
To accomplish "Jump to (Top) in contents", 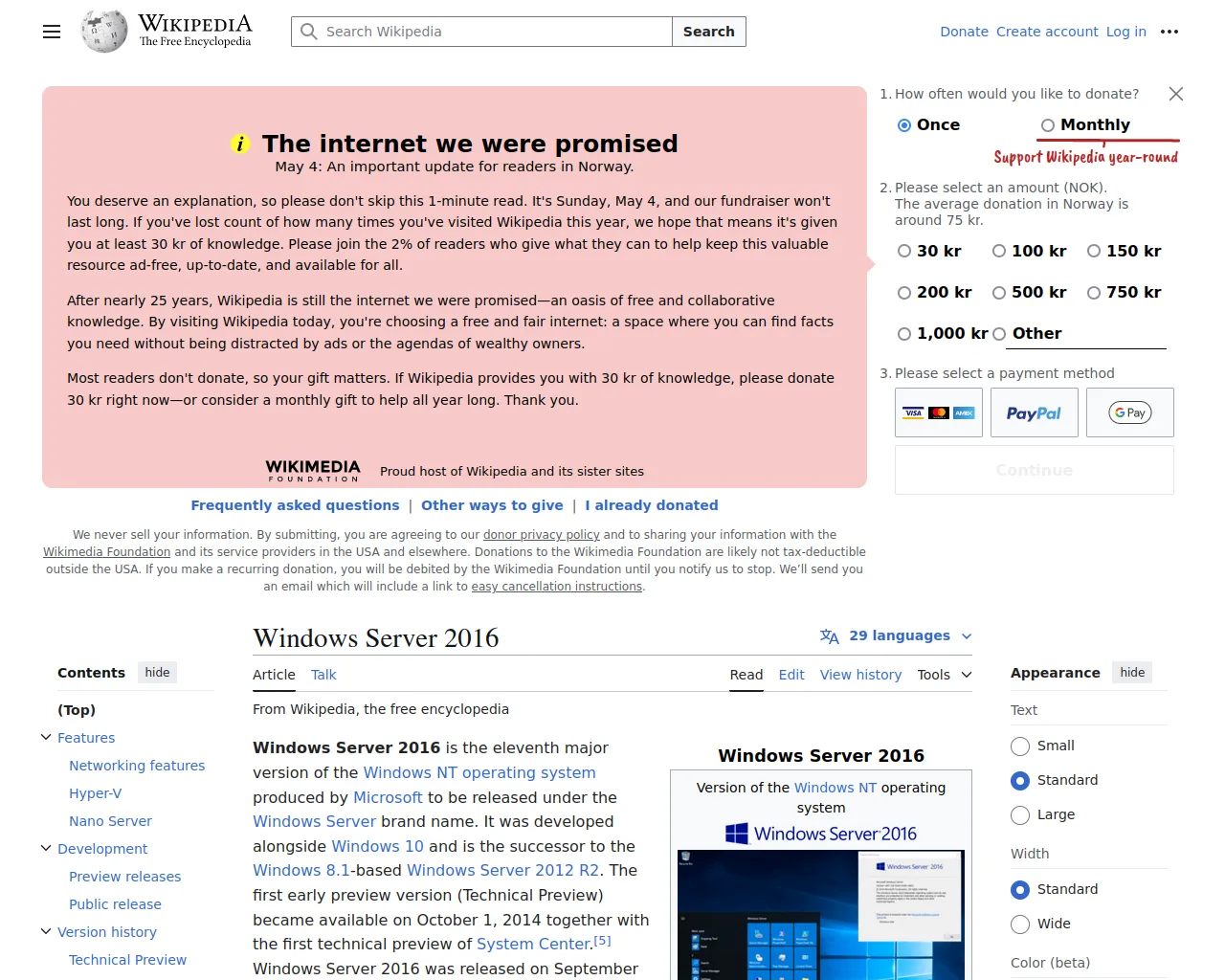I will click(77, 710).
